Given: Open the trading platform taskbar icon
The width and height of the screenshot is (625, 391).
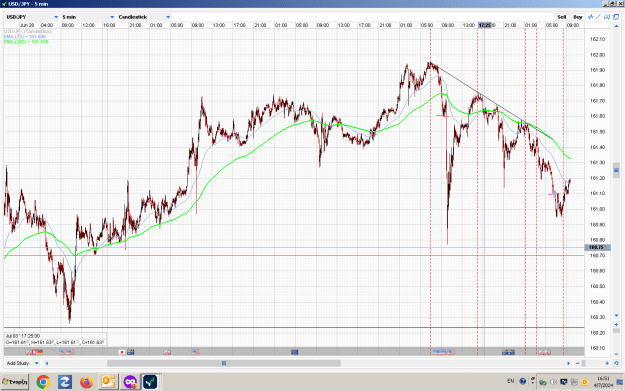Looking at the screenshot, I should coord(150,382).
